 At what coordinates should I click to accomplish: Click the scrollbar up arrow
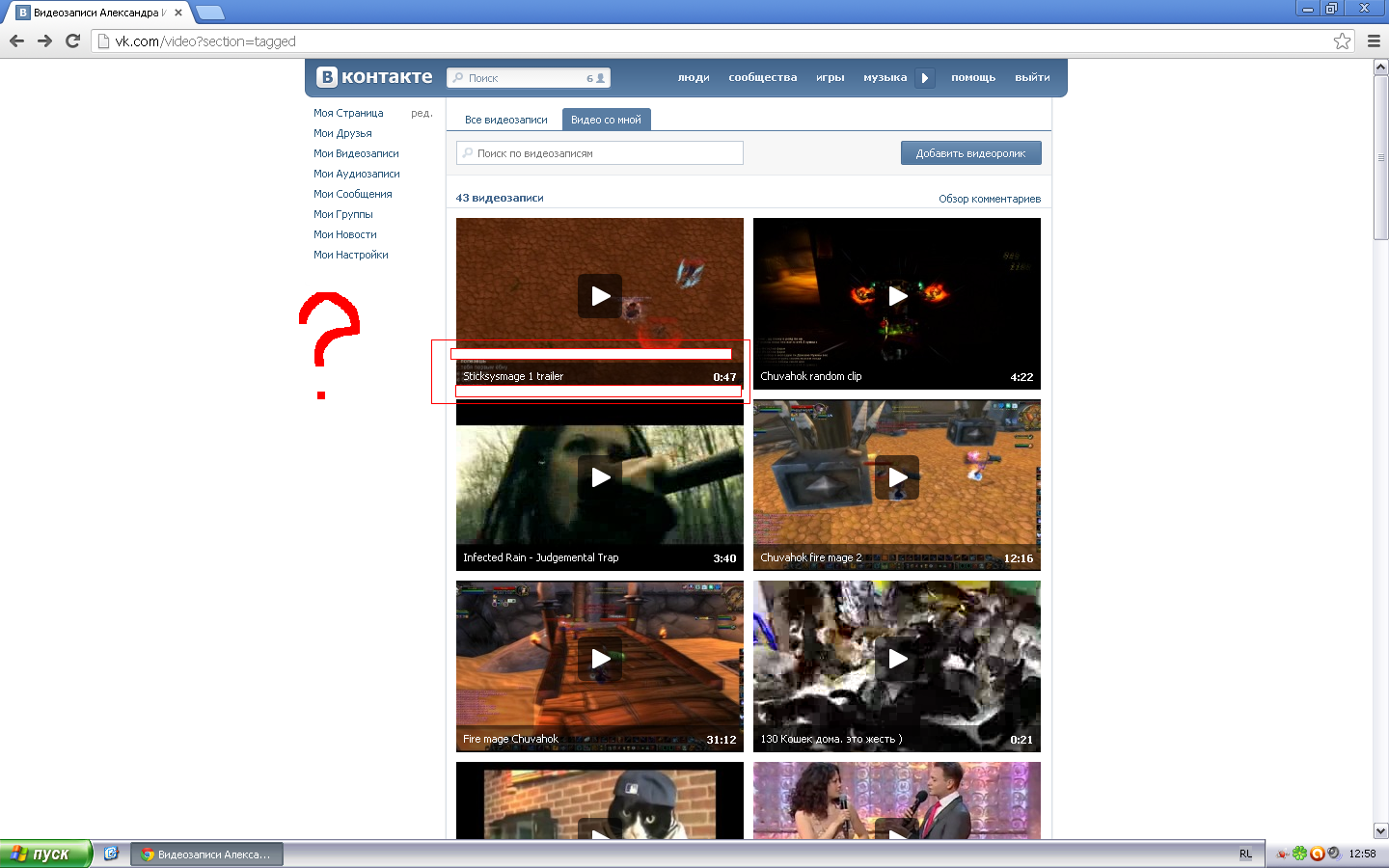click(x=1380, y=68)
